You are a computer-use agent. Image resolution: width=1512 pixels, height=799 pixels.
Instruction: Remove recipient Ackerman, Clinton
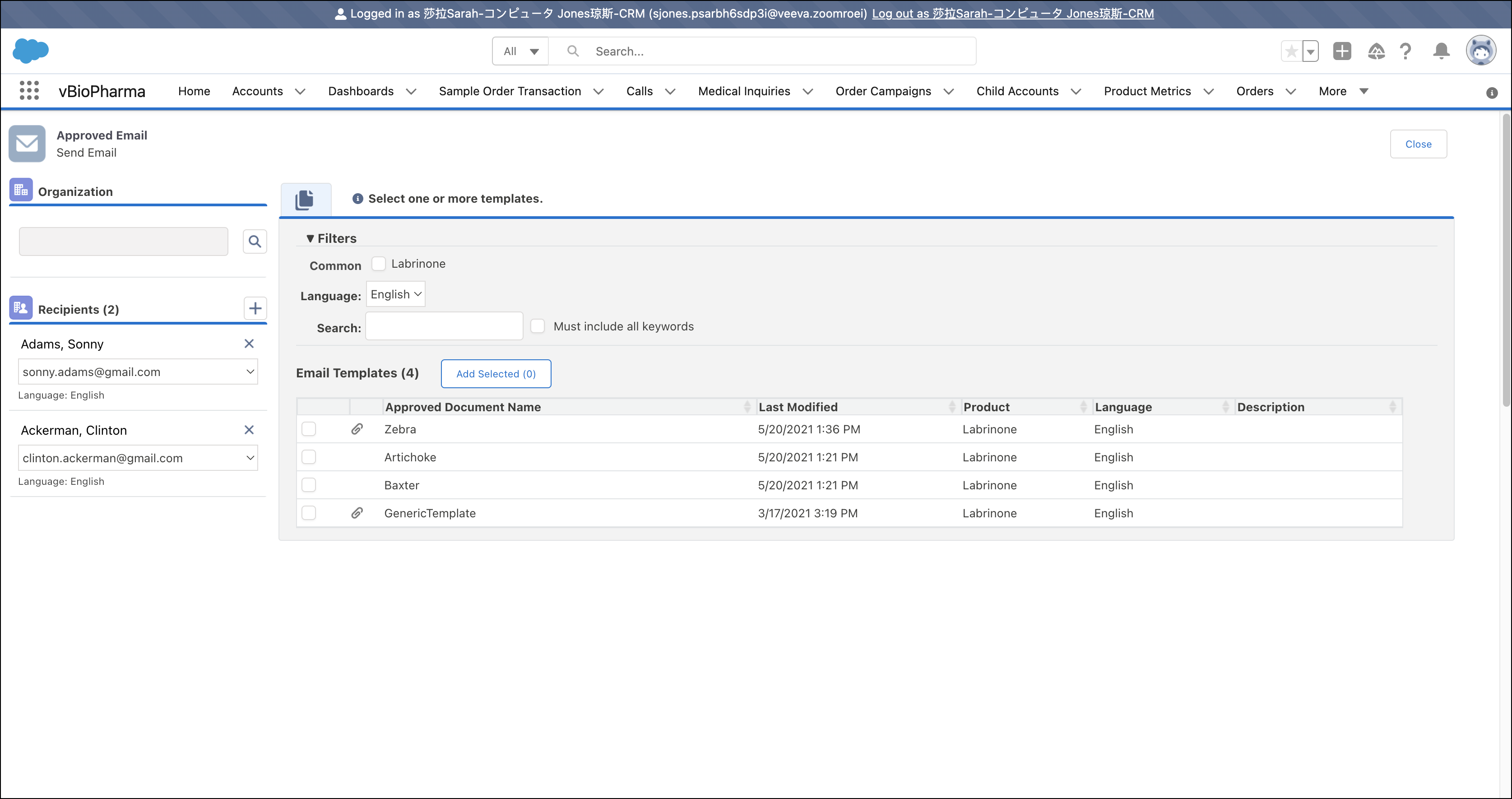point(249,430)
